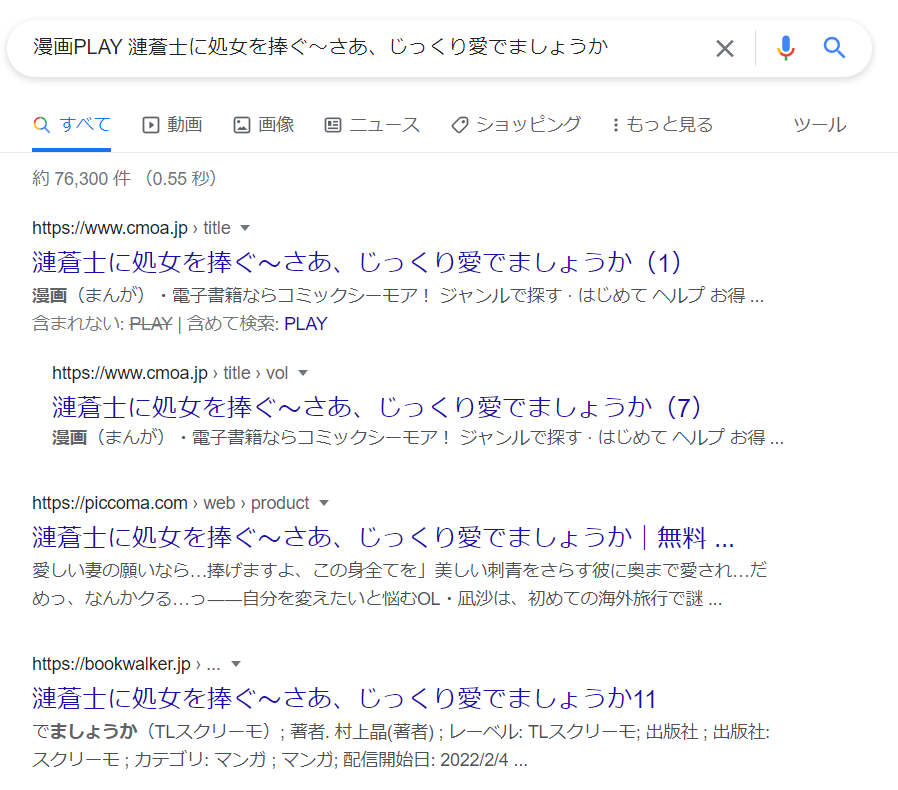Click the 含めて検索 PLAY link
This screenshot has width=898, height=790.
(x=305, y=324)
